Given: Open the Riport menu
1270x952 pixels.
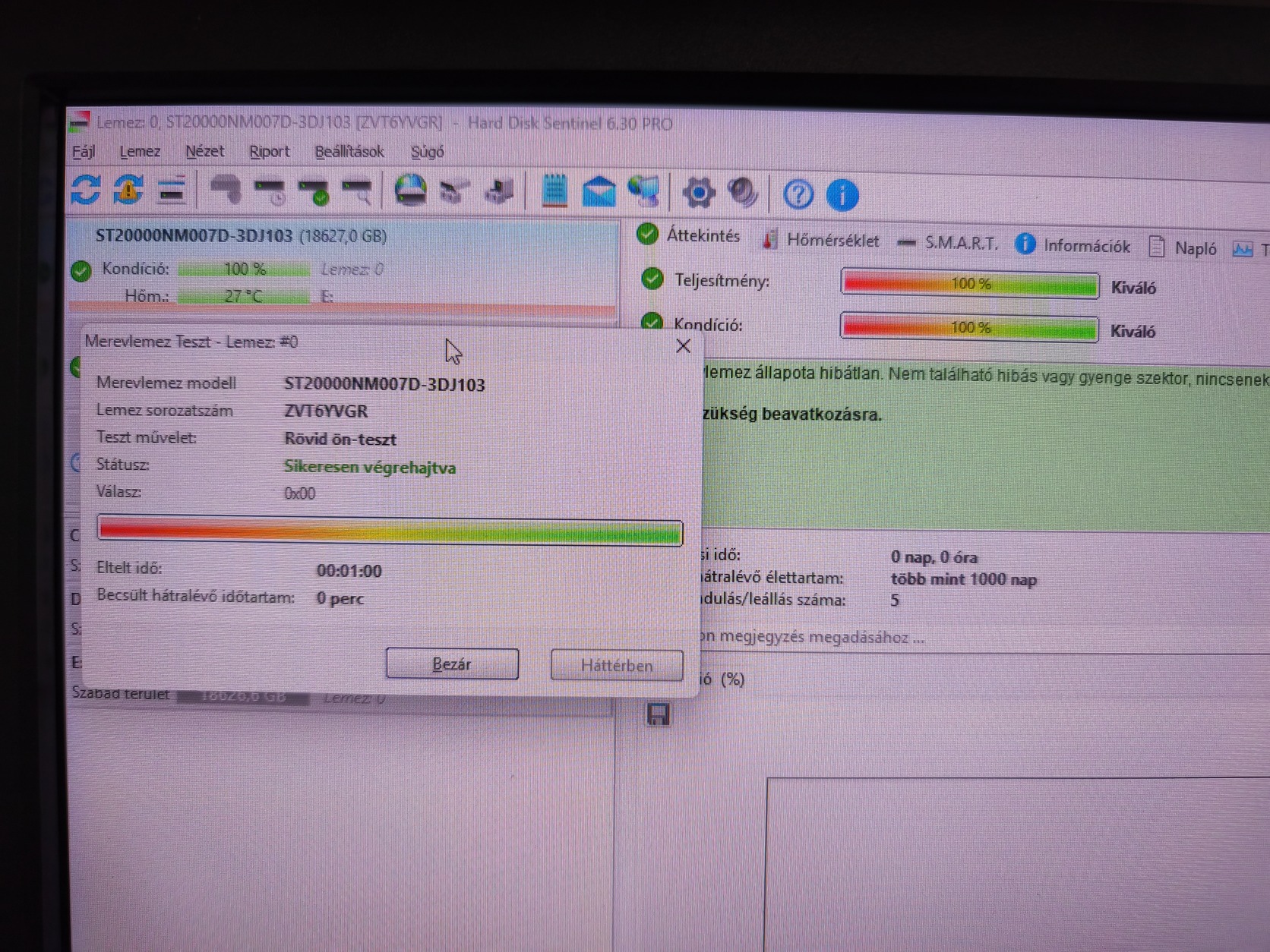Looking at the screenshot, I should tap(270, 152).
